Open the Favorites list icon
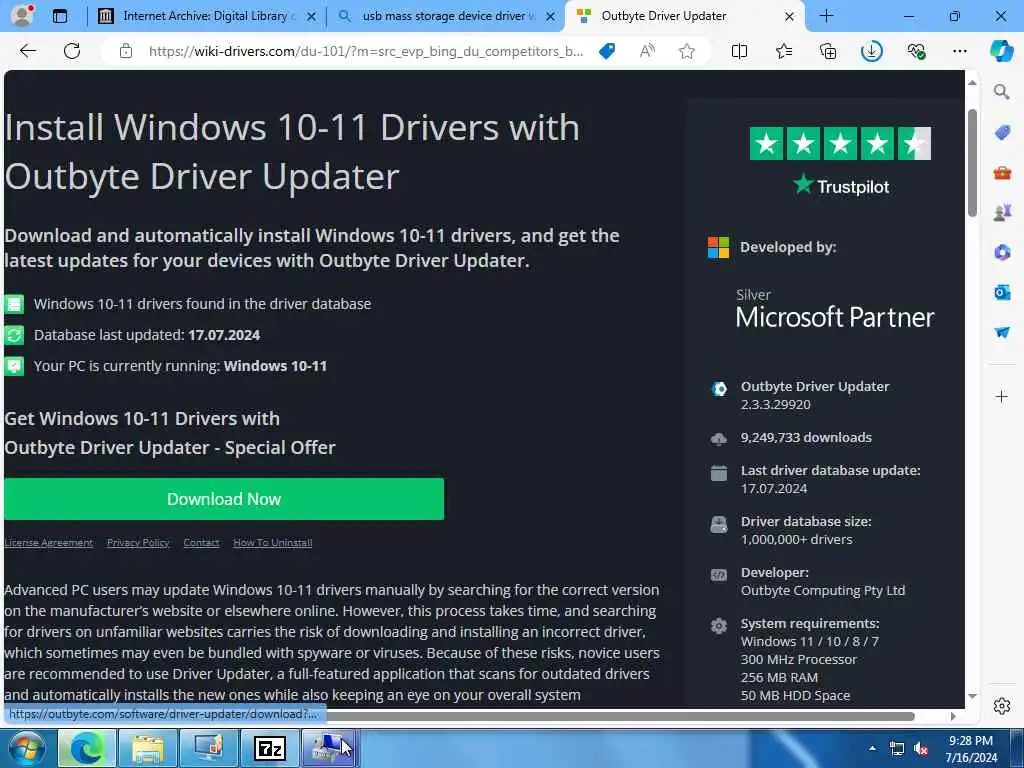1024x768 pixels. point(784,51)
